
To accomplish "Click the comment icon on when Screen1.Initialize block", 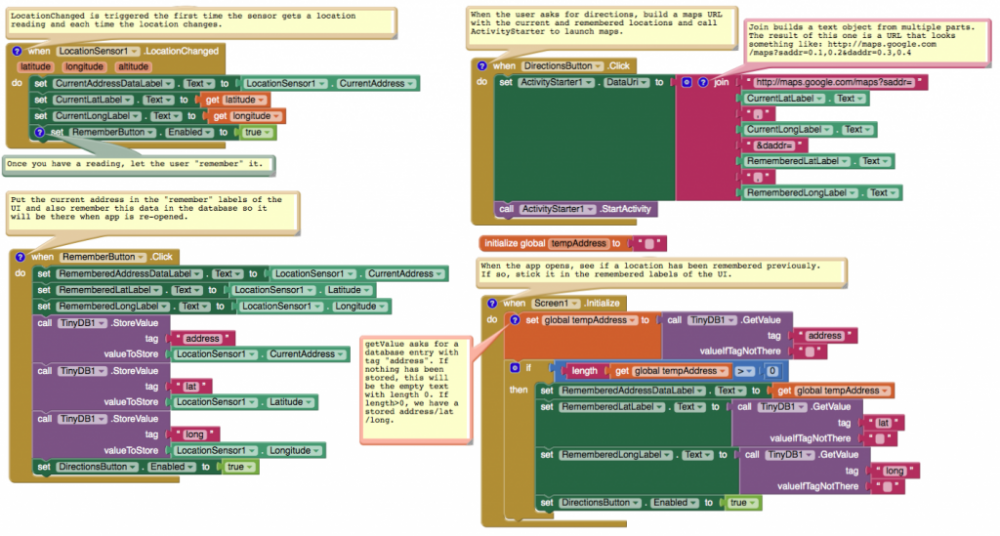I will 492,303.
